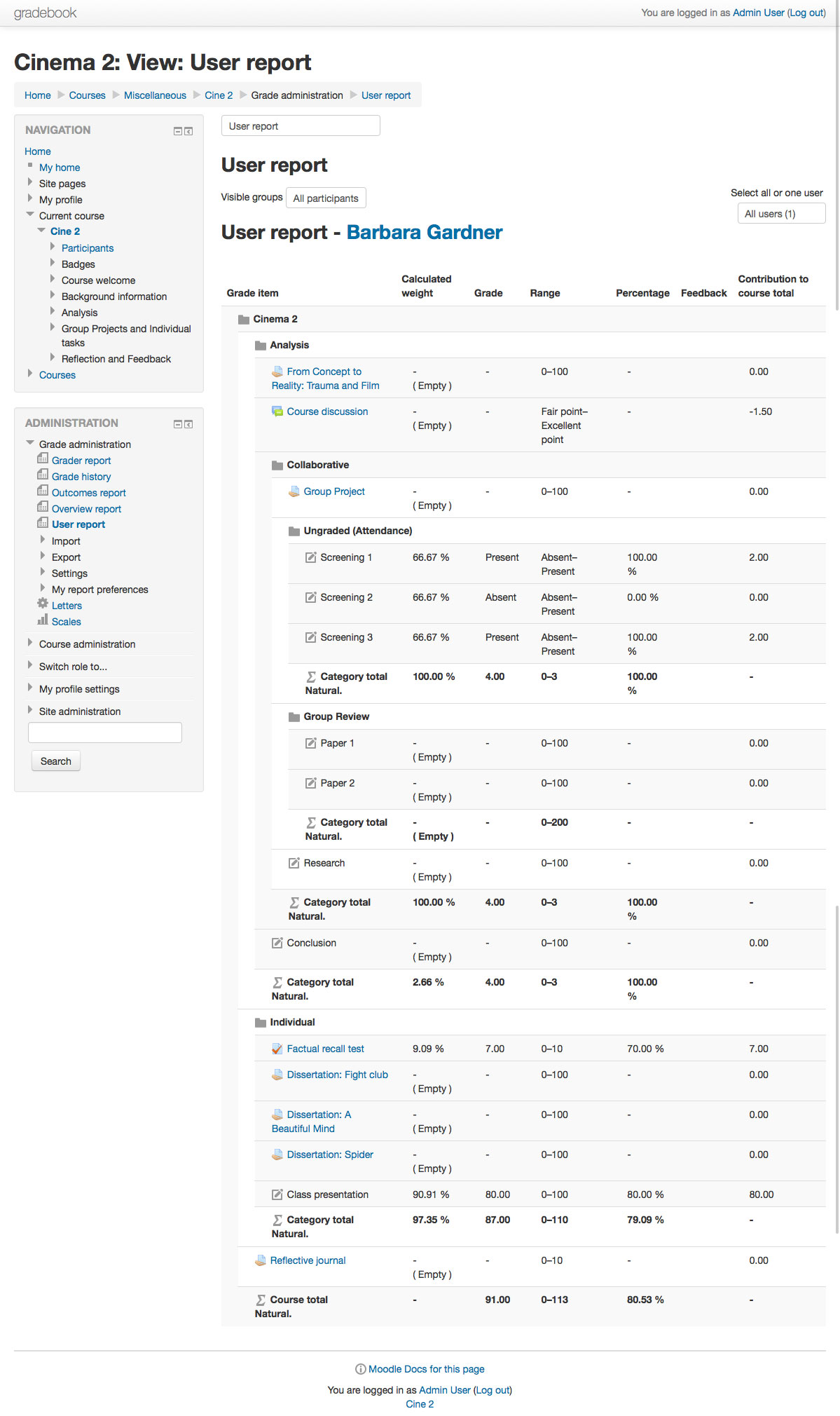The width and height of the screenshot is (840, 1416).
Task: Open the Factual recall test link
Action: click(326, 1049)
